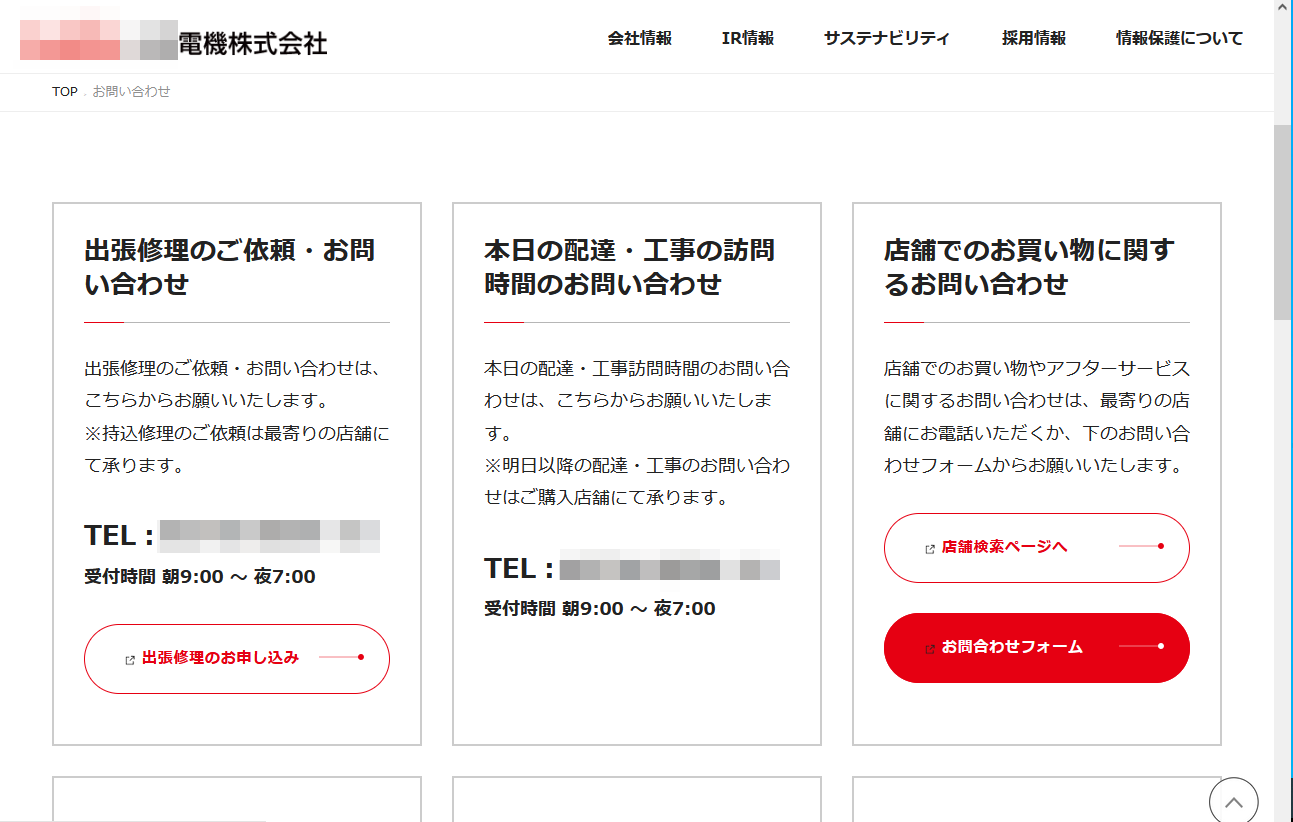Click external link icon beside お問合わせフォーム
1293x822 pixels.
930,648
